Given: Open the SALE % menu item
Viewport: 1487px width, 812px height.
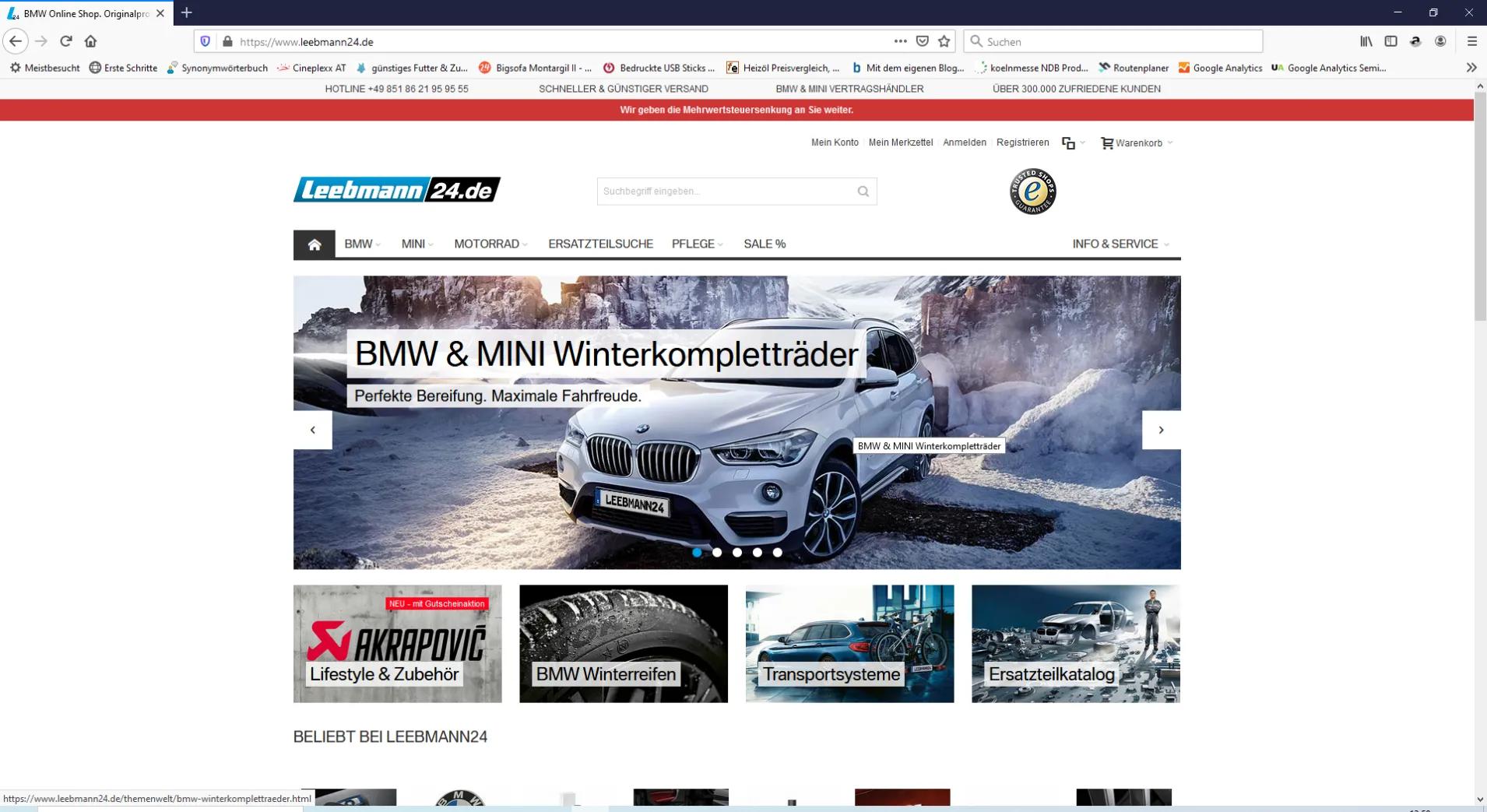Looking at the screenshot, I should tap(765, 244).
